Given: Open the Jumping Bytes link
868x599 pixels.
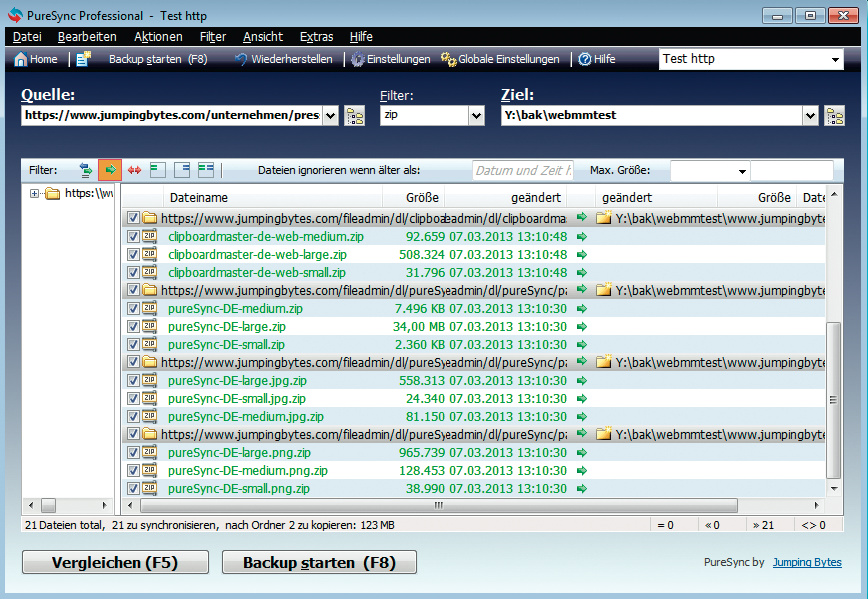Looking at the screenshot, I should click(x=806, y=563).
